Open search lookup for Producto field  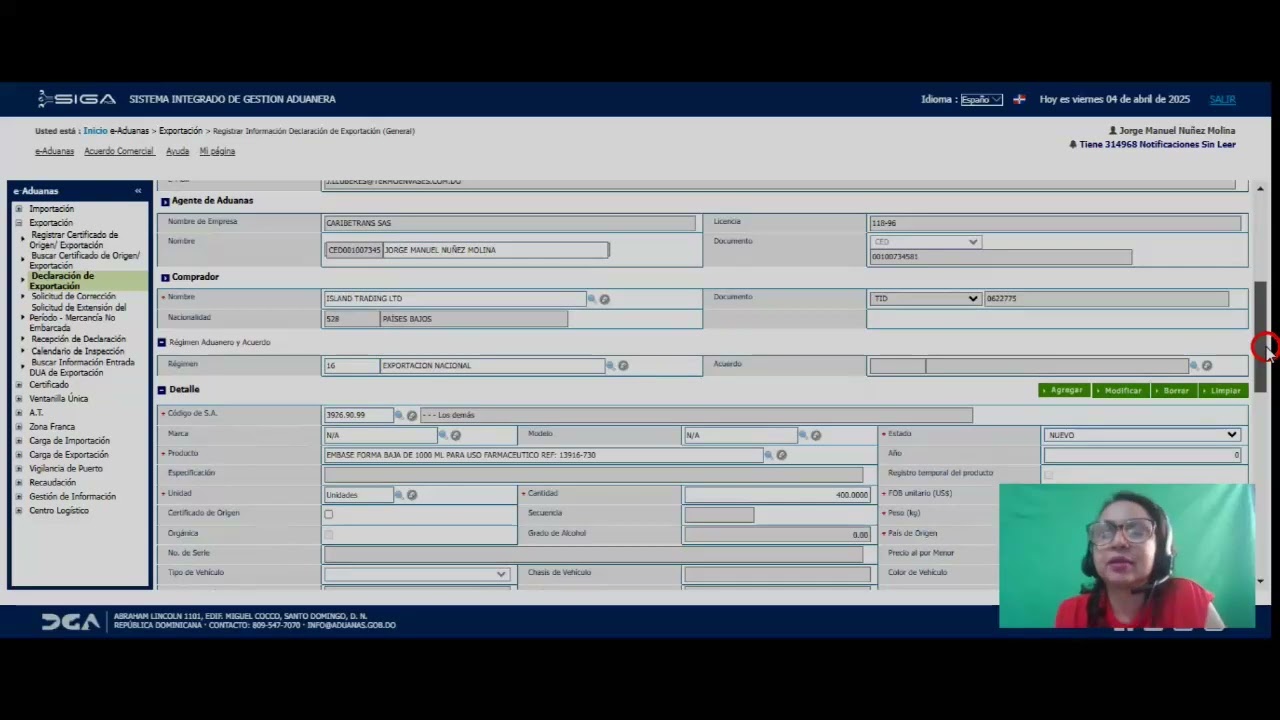[769, 455]
